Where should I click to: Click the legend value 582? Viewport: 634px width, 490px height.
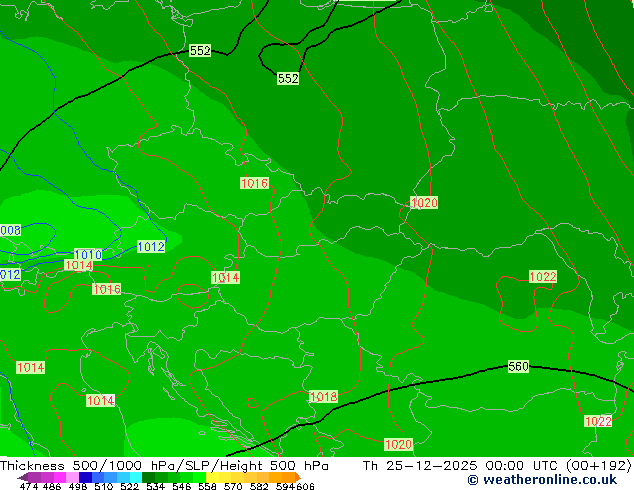point(259,486)
